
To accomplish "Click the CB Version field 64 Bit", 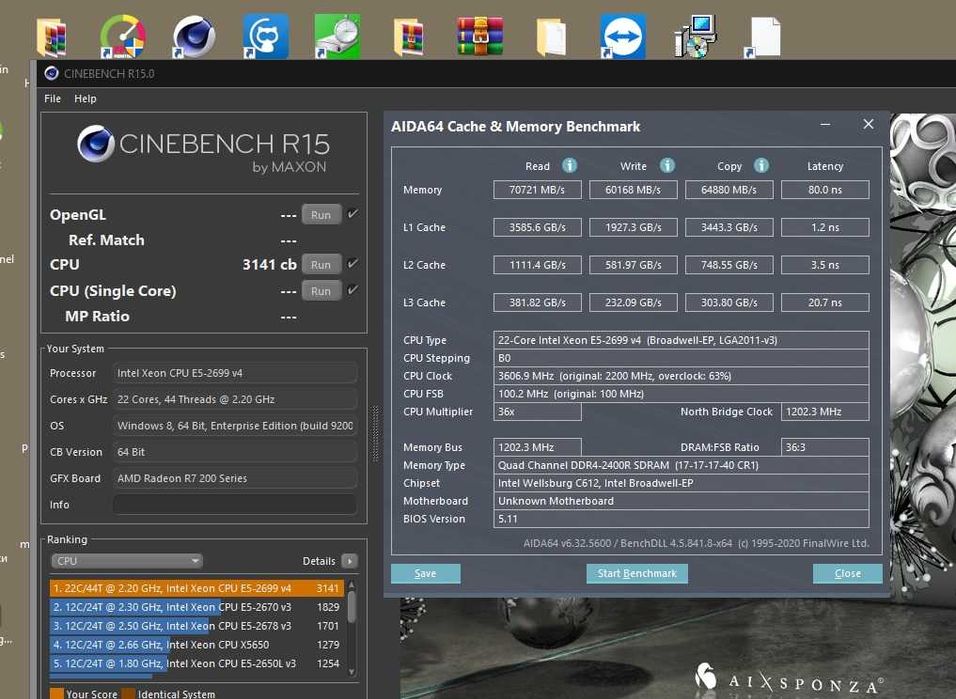I will (x=235, y=452).
